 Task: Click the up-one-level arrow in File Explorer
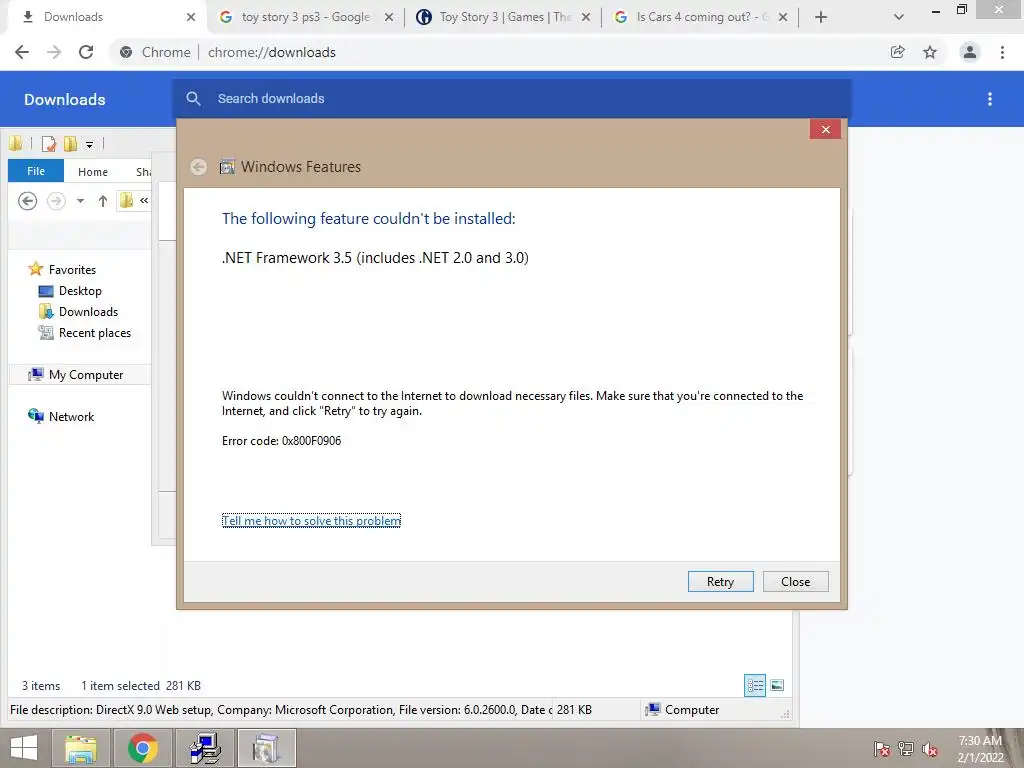pos(103,201)
